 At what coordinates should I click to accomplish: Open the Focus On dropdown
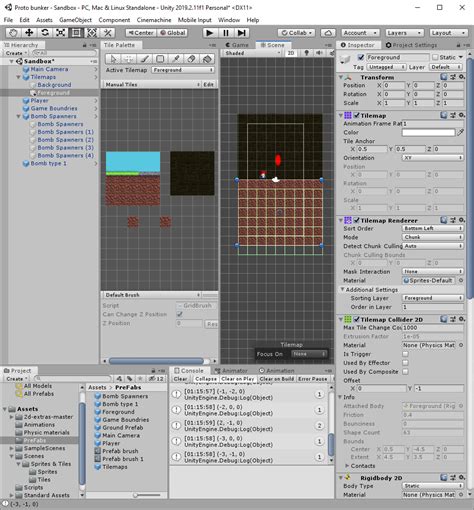coord(309,354)
